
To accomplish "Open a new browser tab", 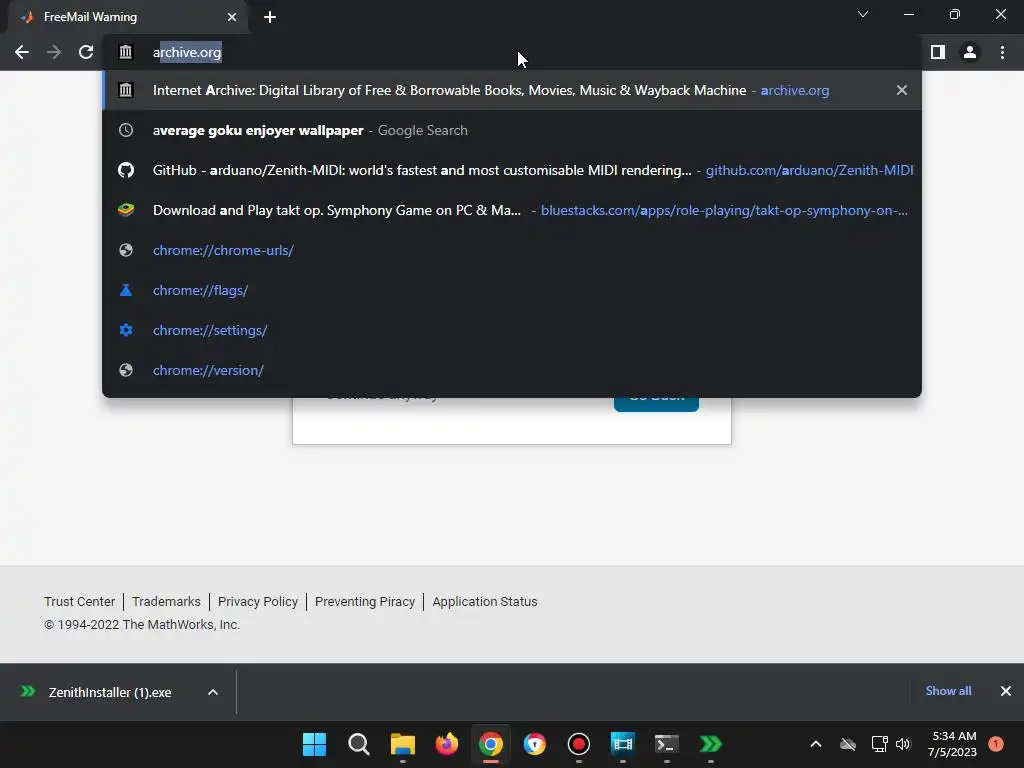I will coord(270,17).
